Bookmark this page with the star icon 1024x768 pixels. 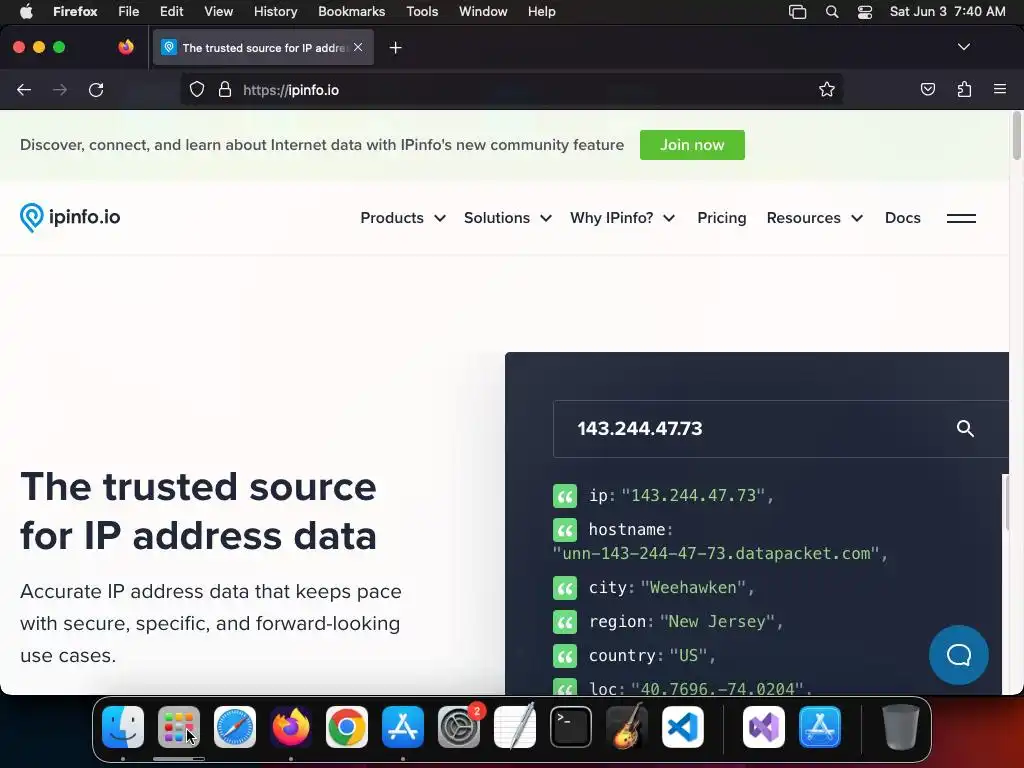[827, 89]
